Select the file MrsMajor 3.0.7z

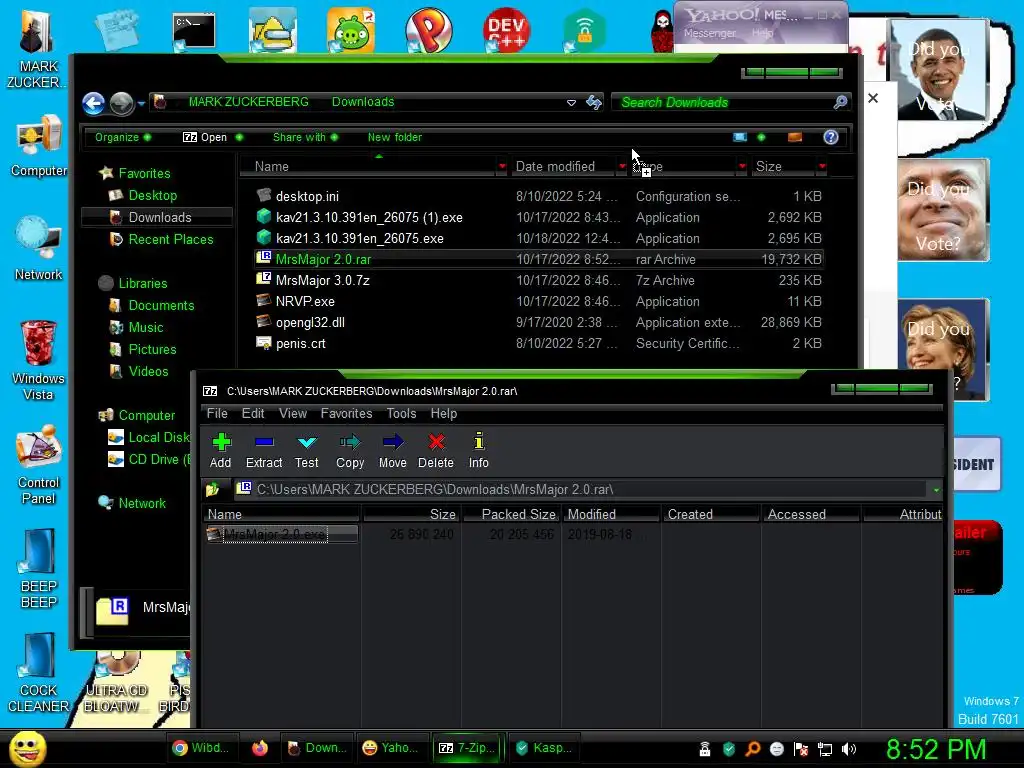coord(323,281)
